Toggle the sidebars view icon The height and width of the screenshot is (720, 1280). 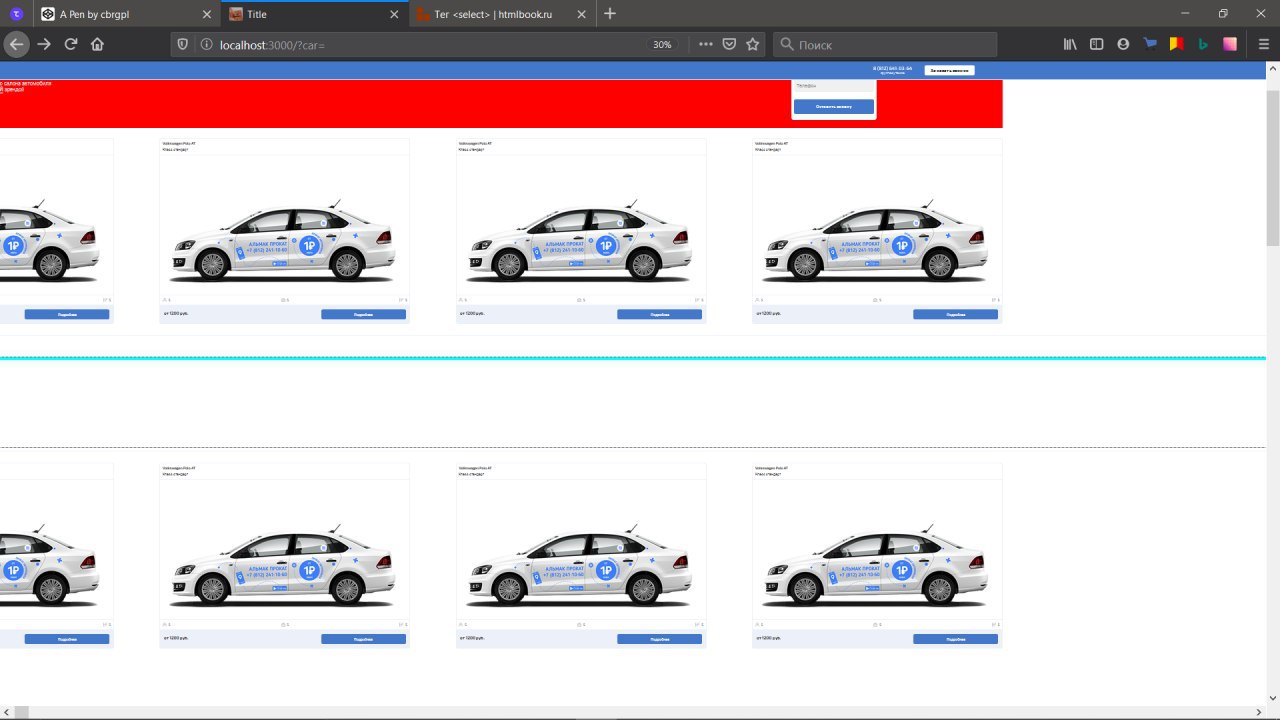1097,44
